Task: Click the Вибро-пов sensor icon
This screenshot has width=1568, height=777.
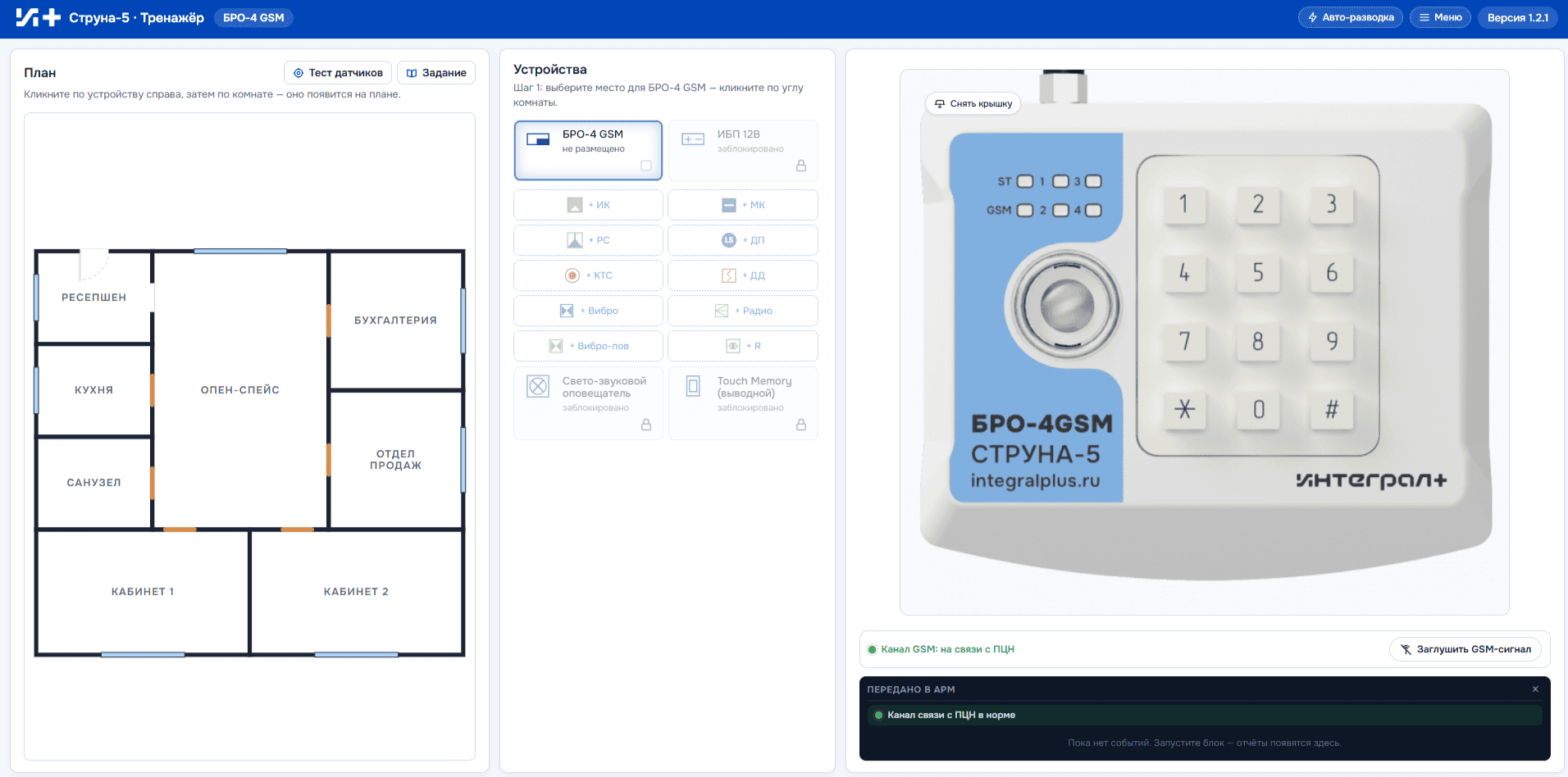Action: [x=556, y=346]
